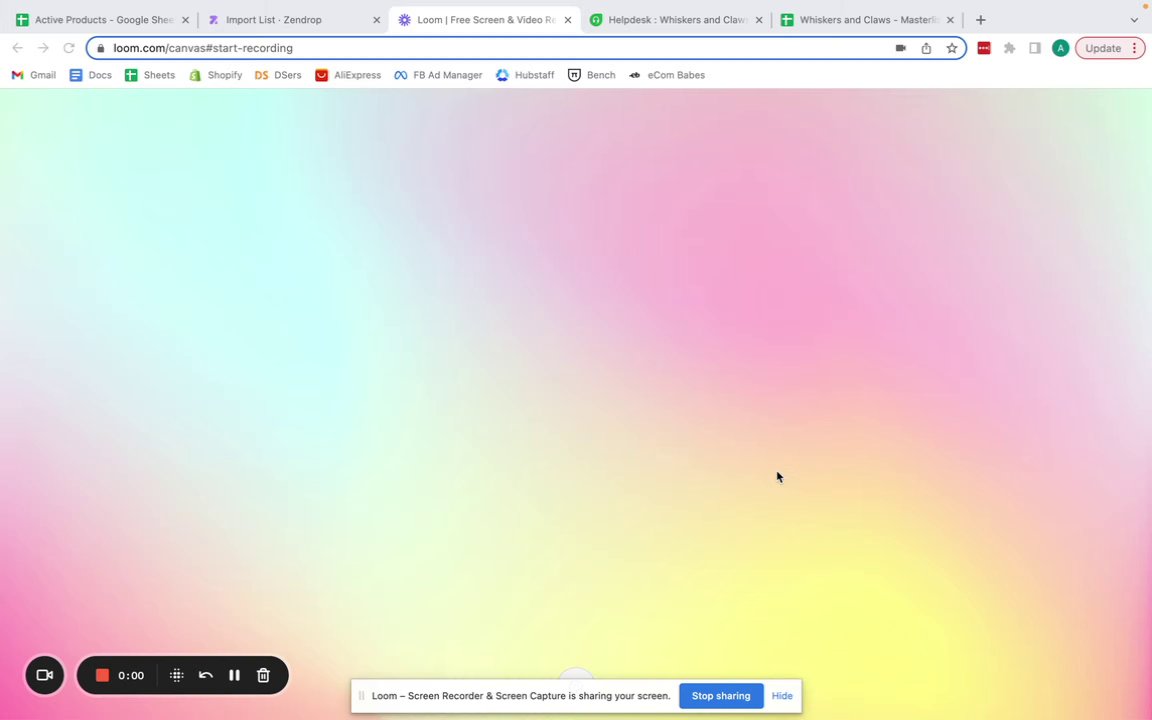1152x720 pixels.
Task: Pause the Loom recording
Action: [234, 675]
